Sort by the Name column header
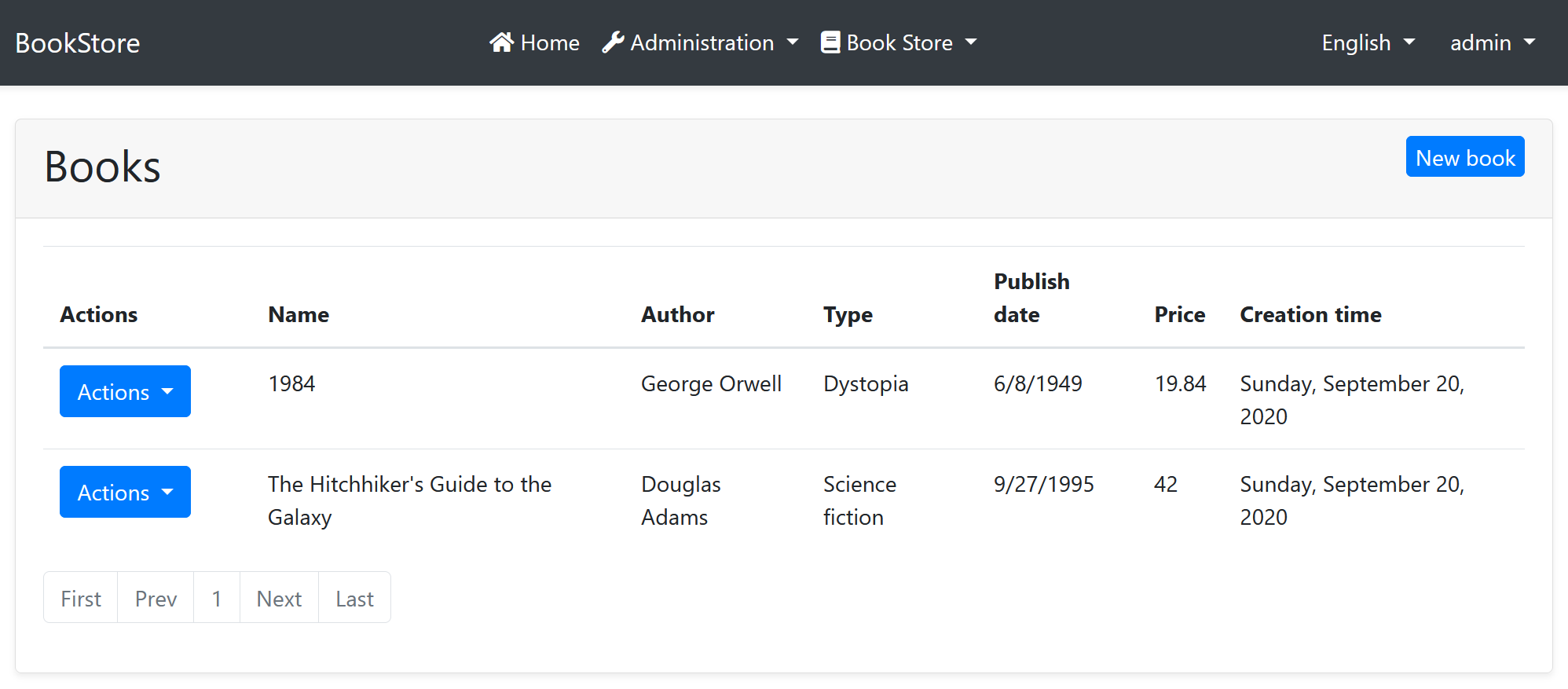1568x689 pixels. tap(299, 314)
